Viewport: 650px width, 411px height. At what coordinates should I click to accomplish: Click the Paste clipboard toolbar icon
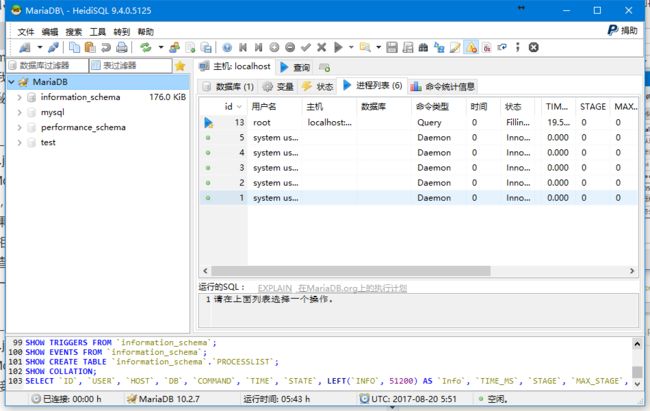pyautogui.click(x=90, y=47)
